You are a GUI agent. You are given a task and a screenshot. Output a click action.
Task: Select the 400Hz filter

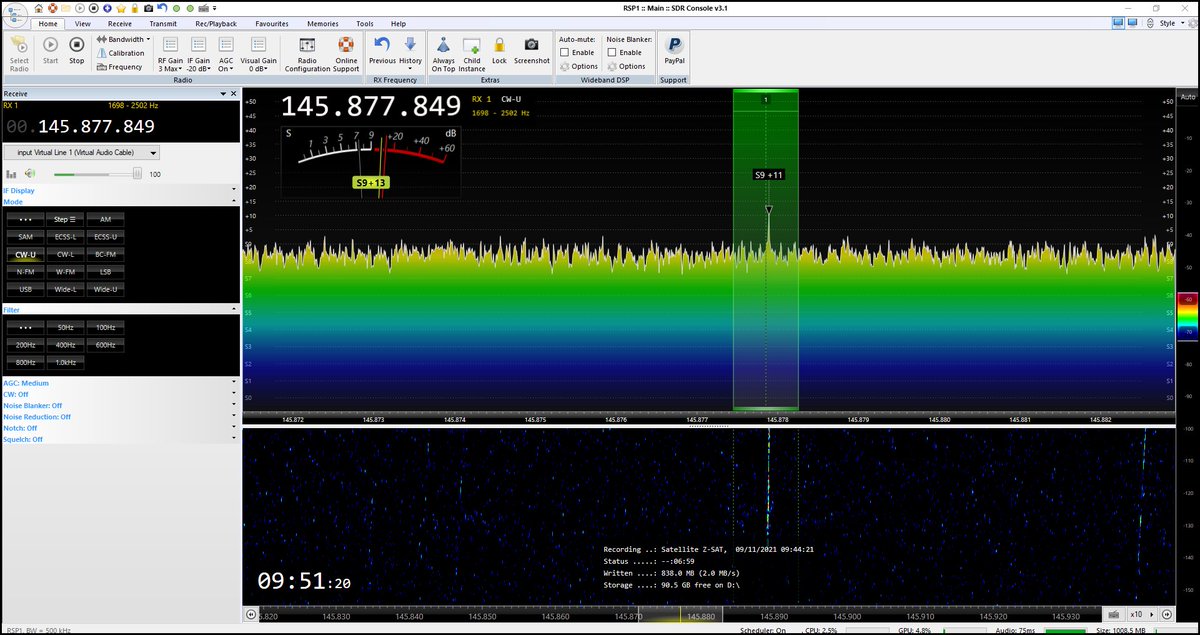click(x=65, y=345)
